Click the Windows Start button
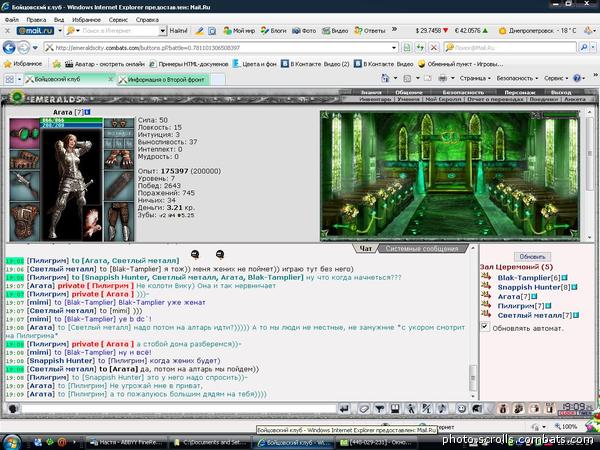Image resolution: width=600 pixels, height=450 pixels. click(x=11, y=443)
